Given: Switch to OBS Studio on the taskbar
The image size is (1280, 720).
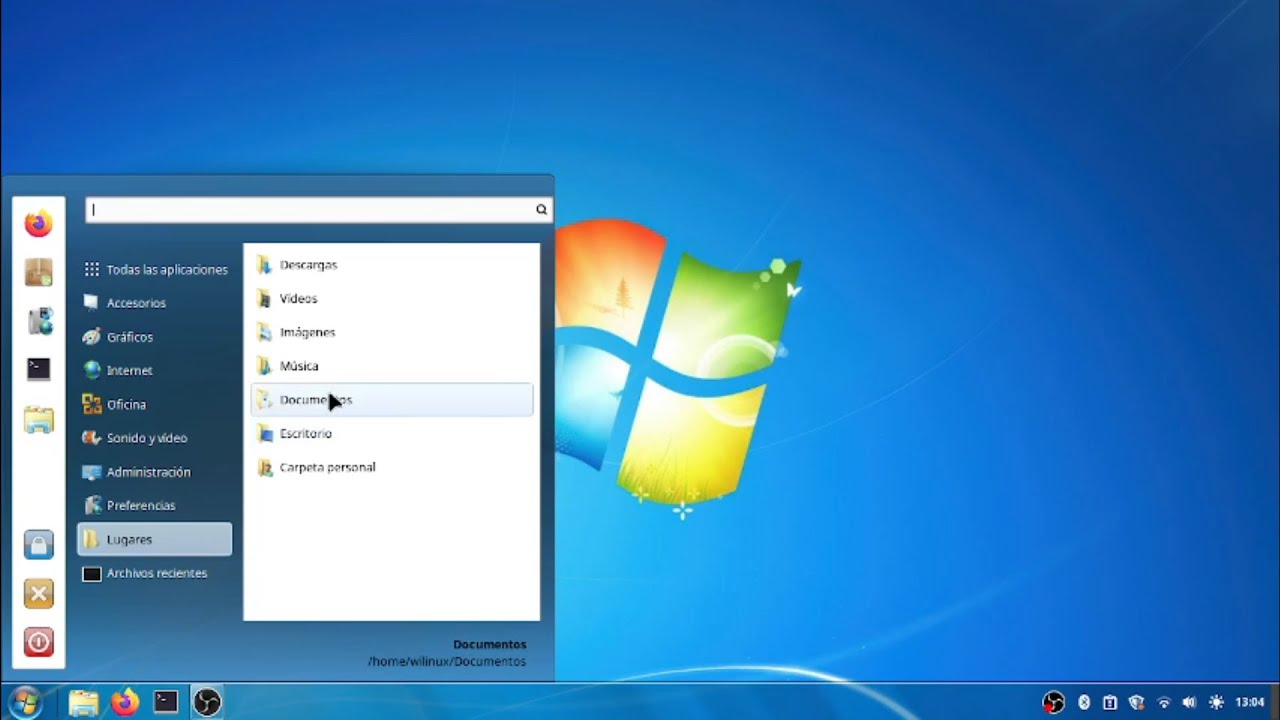Looking at the screenshot, I should (207, 703).
